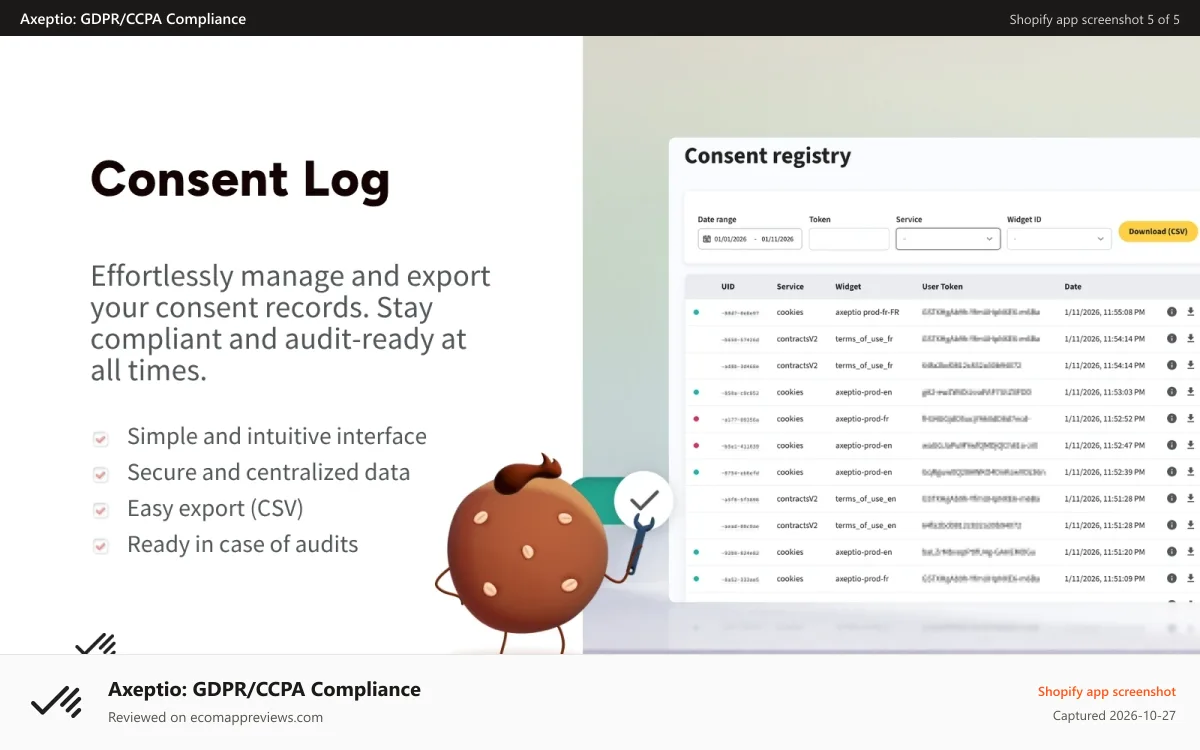Viewport: 1200px width, 750px height.
Task: Open info for the 11:53:03 PM record
Action: coord(1171,392)
